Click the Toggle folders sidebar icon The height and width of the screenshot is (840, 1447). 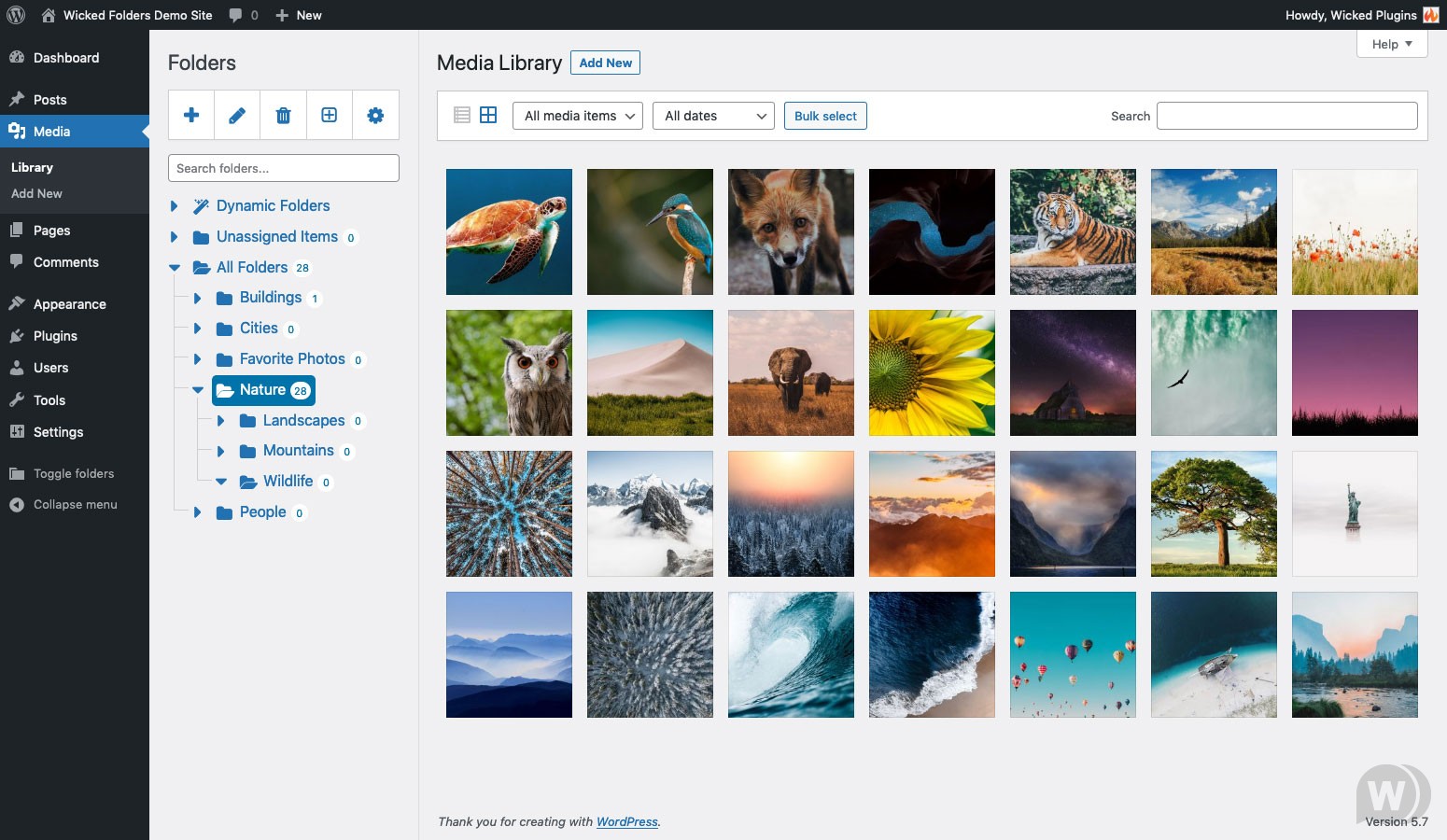tap(15, 473)
